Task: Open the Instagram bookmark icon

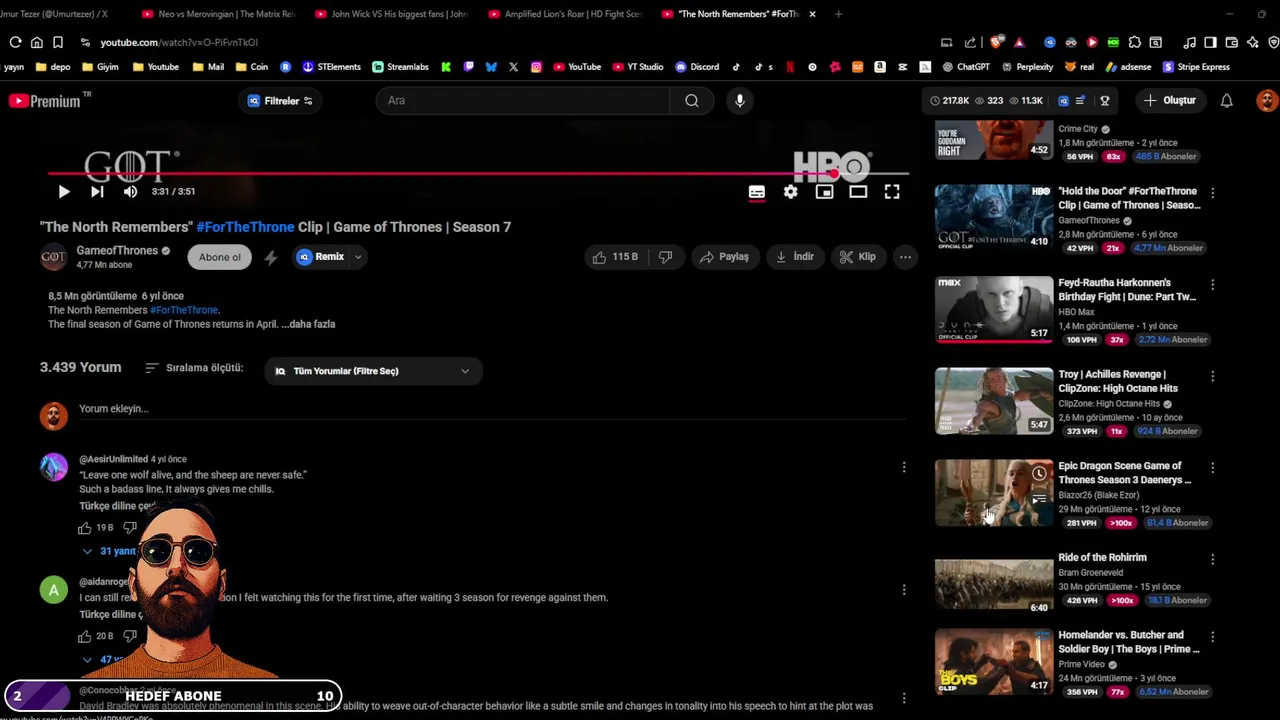Action: pyautogui.click(x=536, y=67)
